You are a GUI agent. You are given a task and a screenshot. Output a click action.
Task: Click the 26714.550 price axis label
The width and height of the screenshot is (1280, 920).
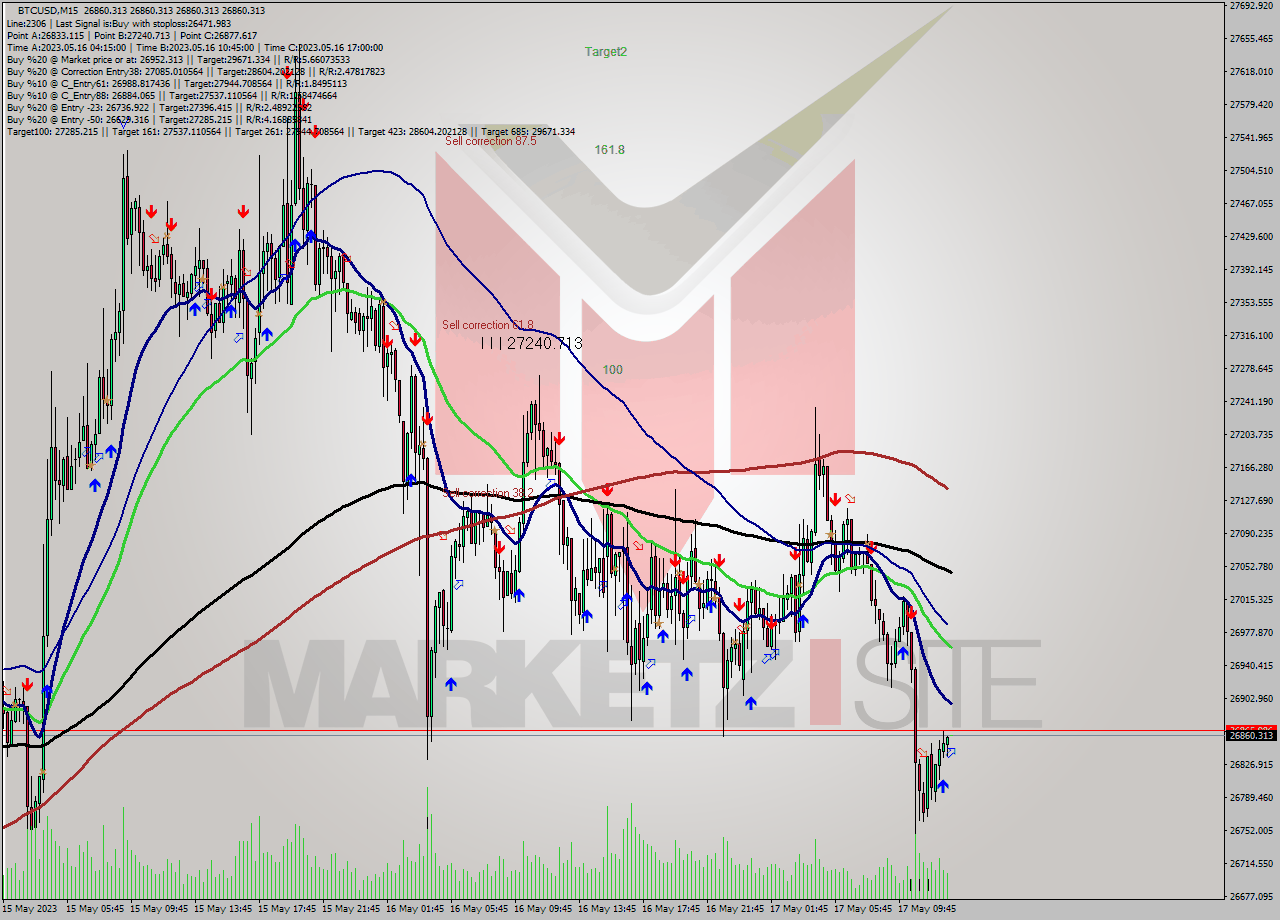tap(1251, 863)
